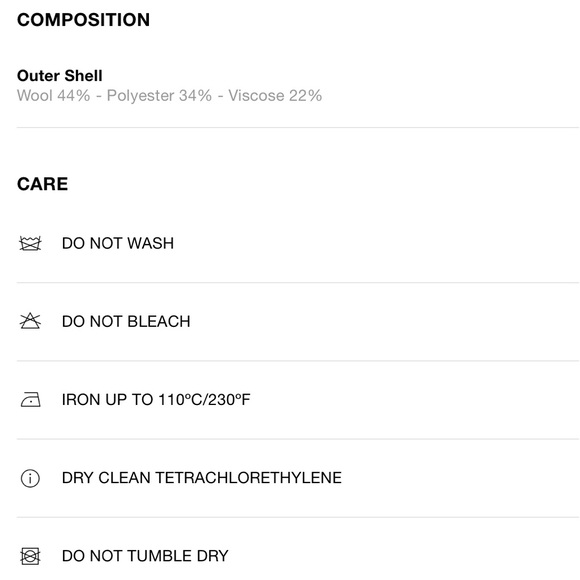Click the DO NOT TUMBLE DRY label
580x580 pixels.
pyautogui.click(x=145, y=556)
